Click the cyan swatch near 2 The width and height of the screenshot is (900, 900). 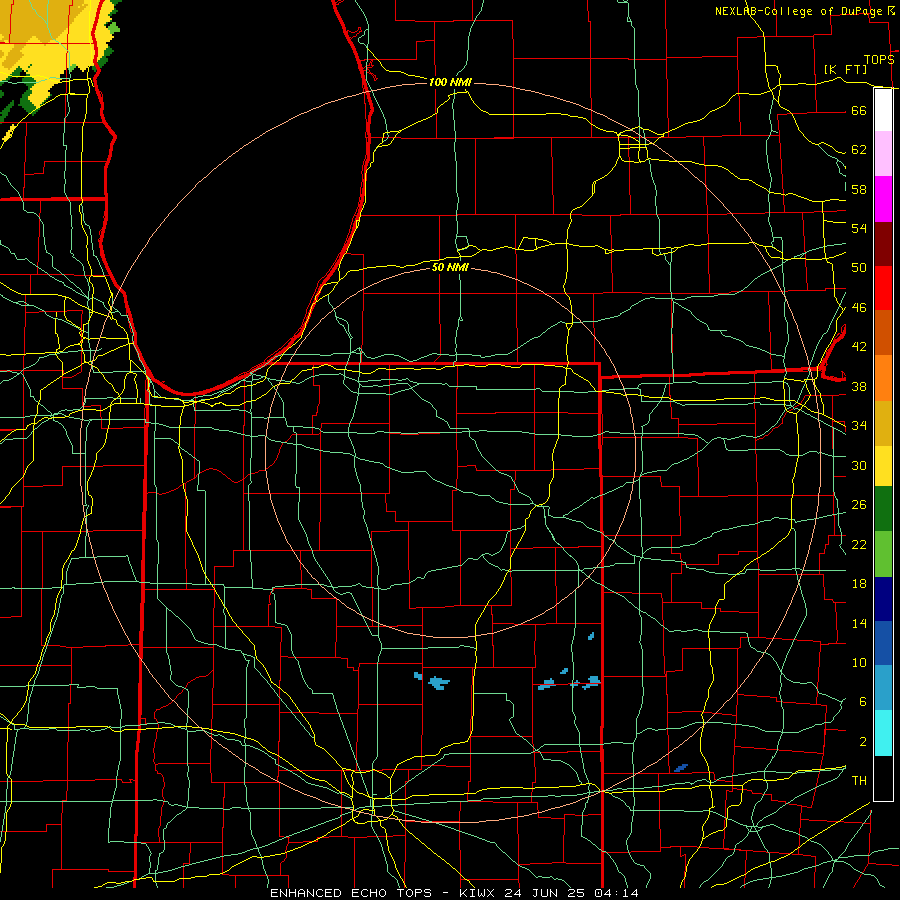(x=883, y=733)
